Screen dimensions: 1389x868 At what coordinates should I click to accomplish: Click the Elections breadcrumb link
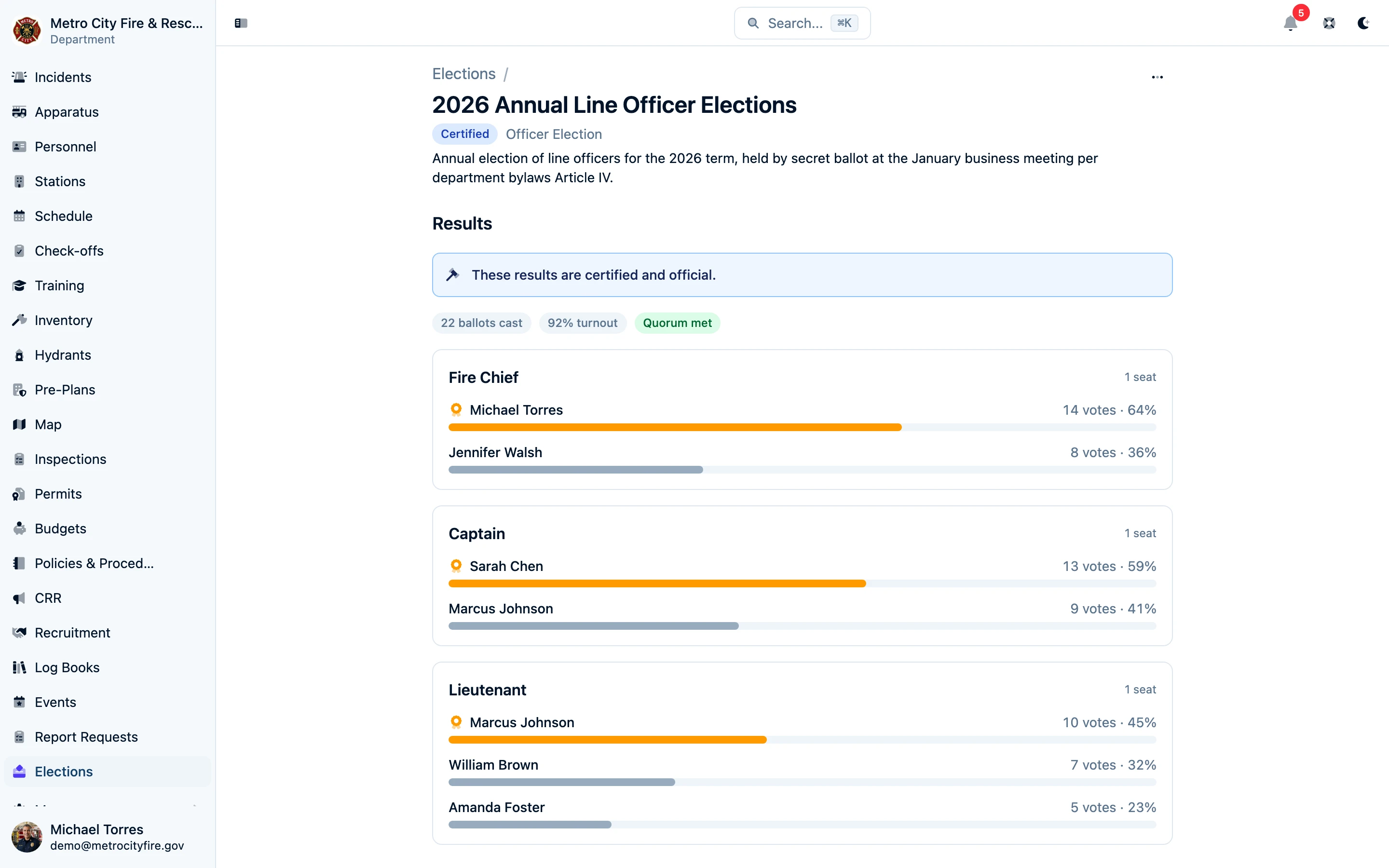click(x=464, y=74)
